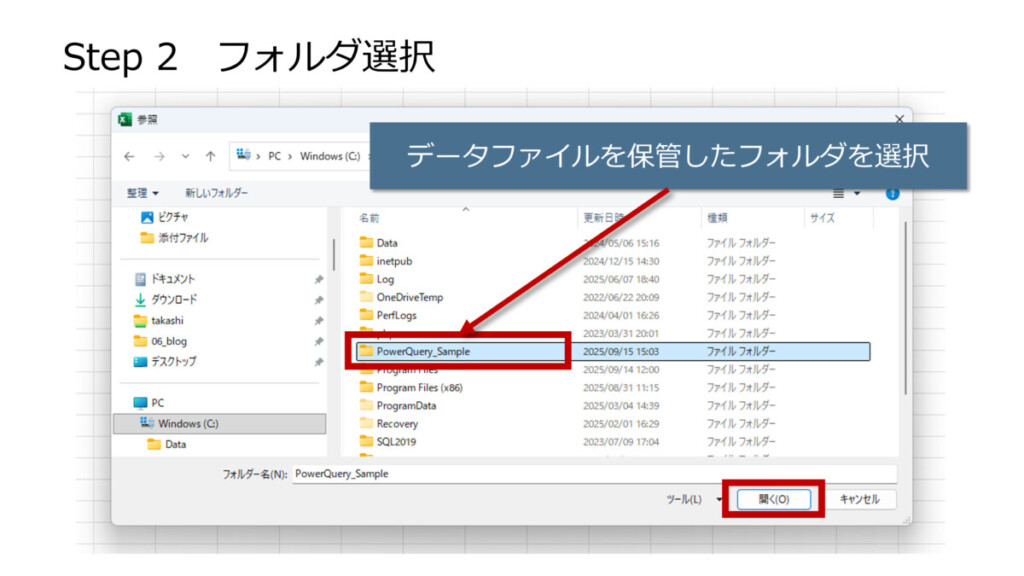Click the キャンセル button
The image size is (1024, 576).
tap(859, 500)
